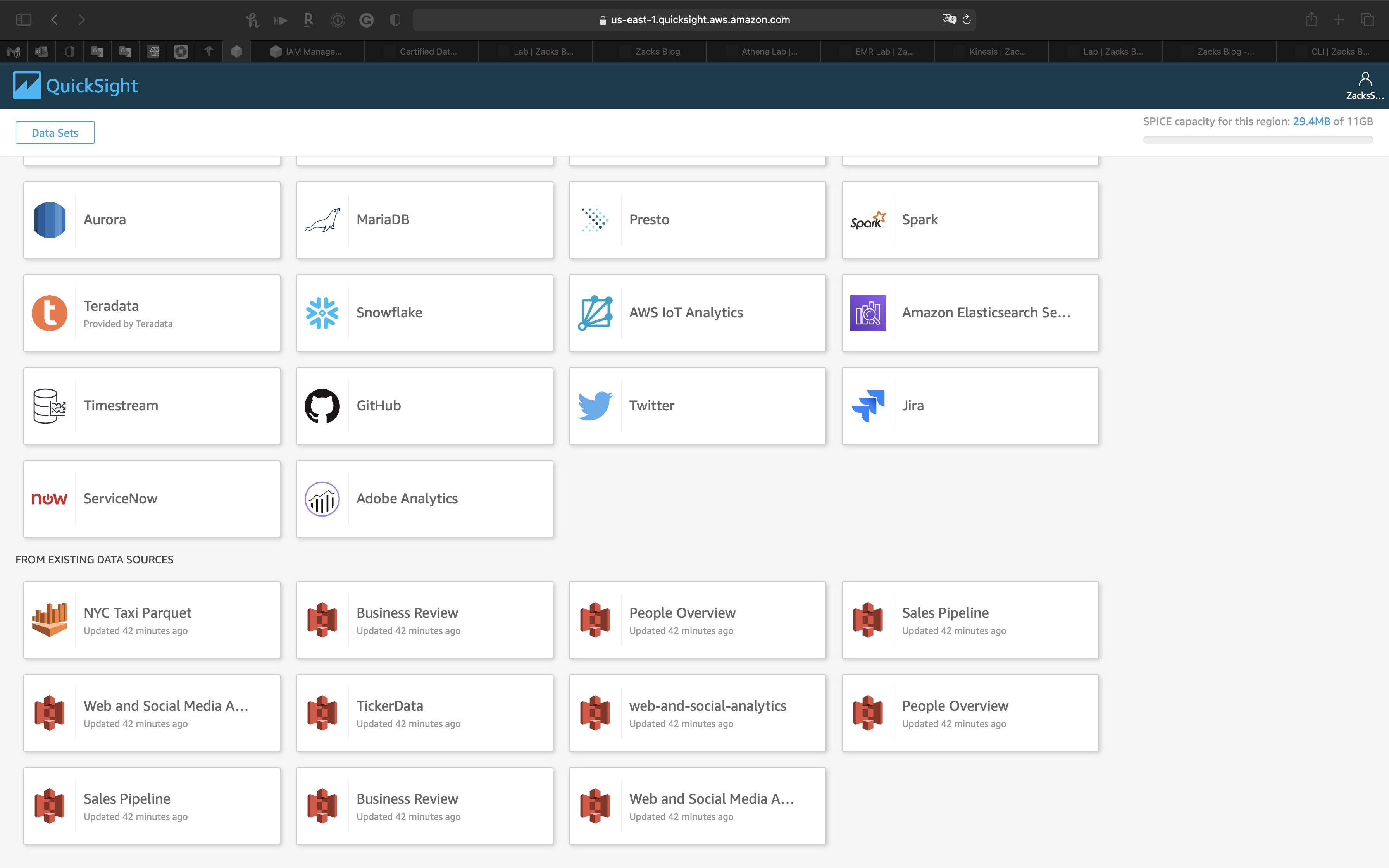Screen dimensions: 1389x868
Task: Open the NYC Taxi Parquet data source
Action: click(x=152, y=620)
